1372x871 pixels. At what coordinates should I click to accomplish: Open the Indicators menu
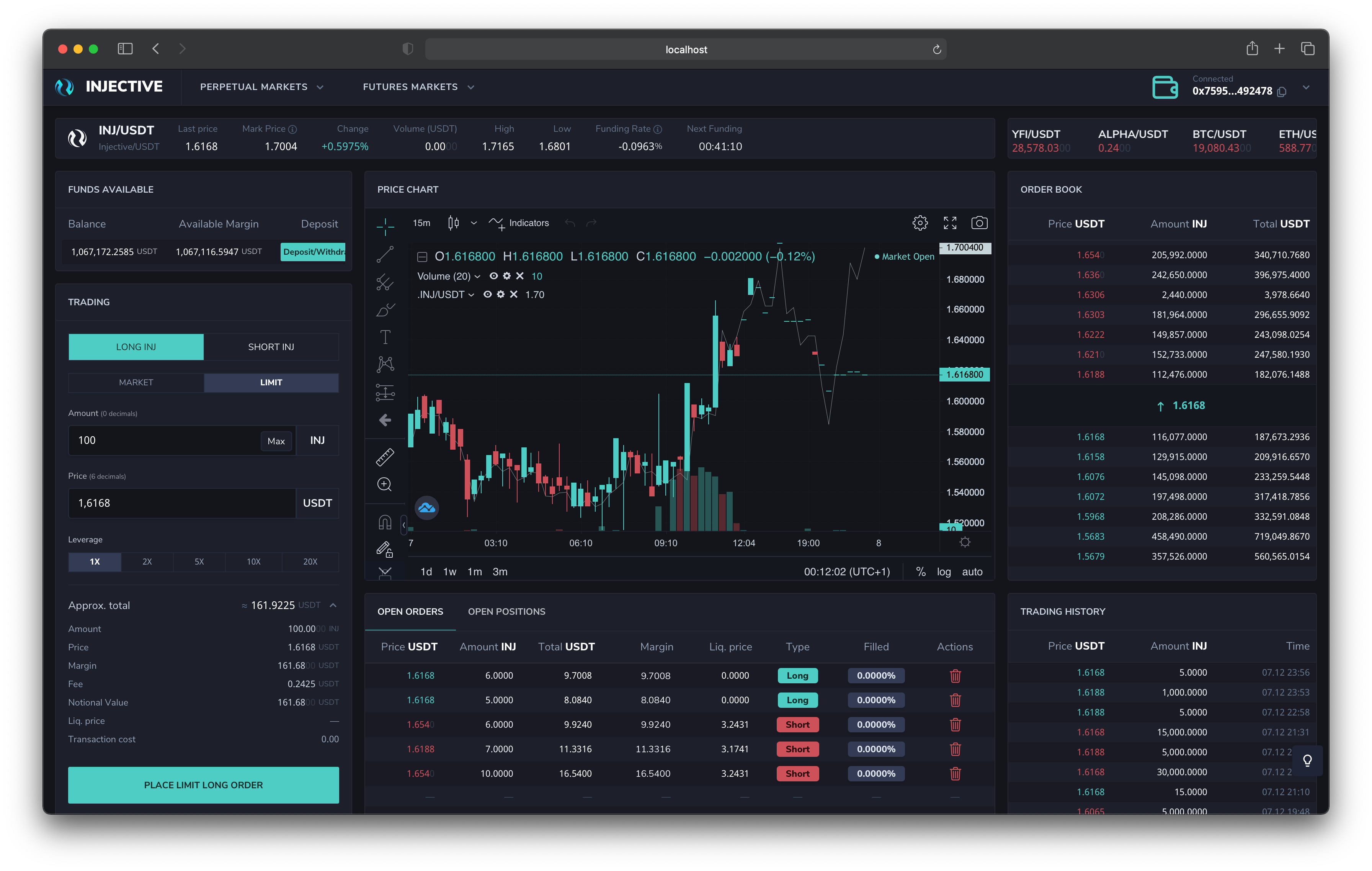coord(519,223)
